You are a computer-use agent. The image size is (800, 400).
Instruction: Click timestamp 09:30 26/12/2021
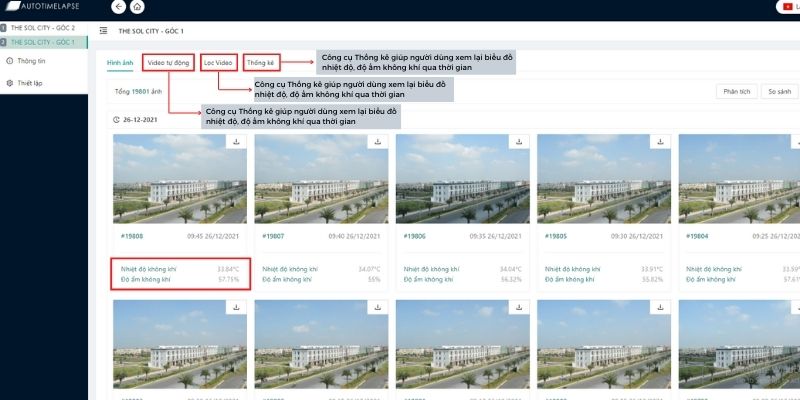click(x=637, y=236)
